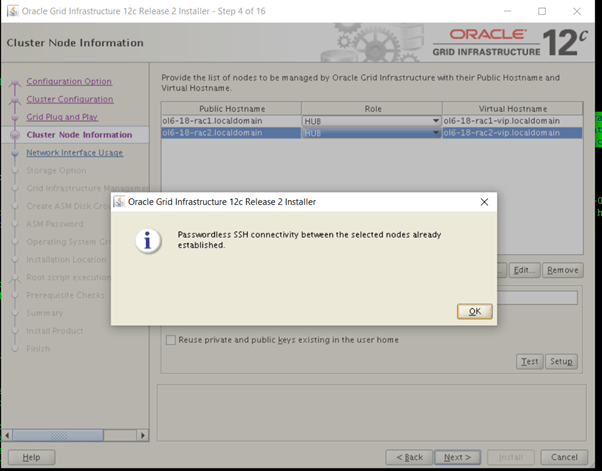Viewport: 602px width, 471px height.
Task: Click the step marker beside Network Interface Usage
Action: 15,153
